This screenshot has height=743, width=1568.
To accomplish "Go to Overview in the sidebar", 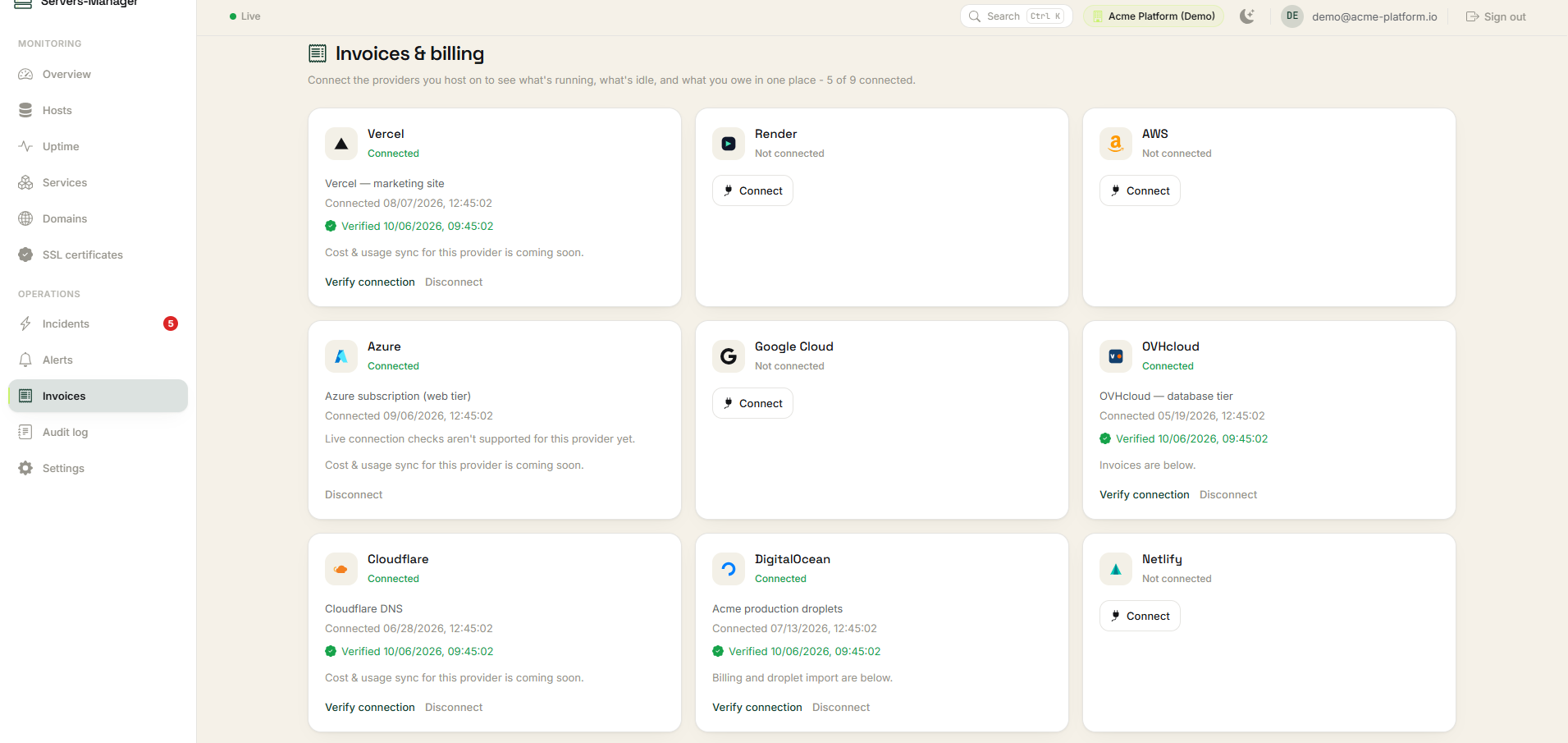I will pos(98,74).
